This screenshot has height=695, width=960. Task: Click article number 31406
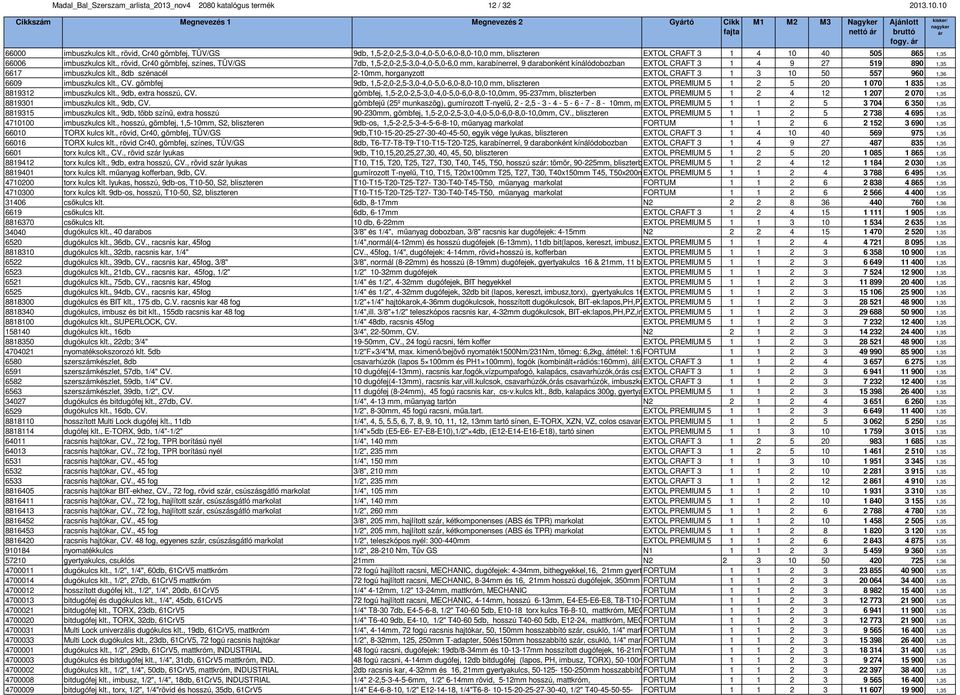[x=16, y=202]
